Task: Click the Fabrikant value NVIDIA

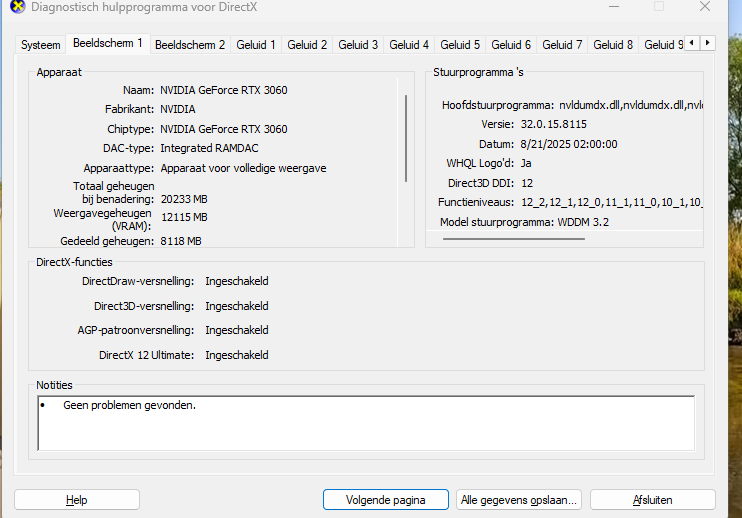Action: click(x=177, y=109)
